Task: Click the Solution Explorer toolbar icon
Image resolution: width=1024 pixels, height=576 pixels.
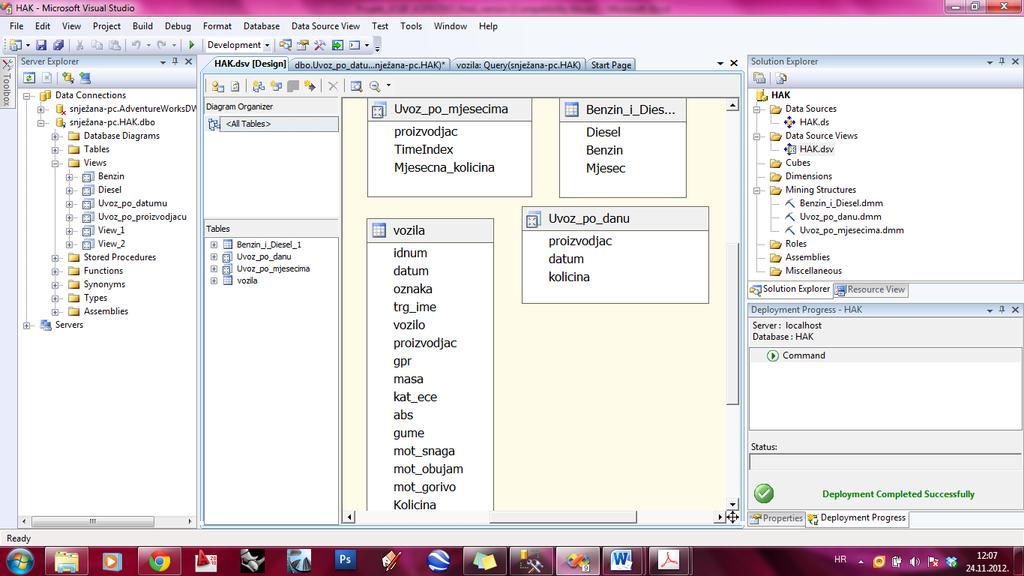Action: [x=285, y=45]
